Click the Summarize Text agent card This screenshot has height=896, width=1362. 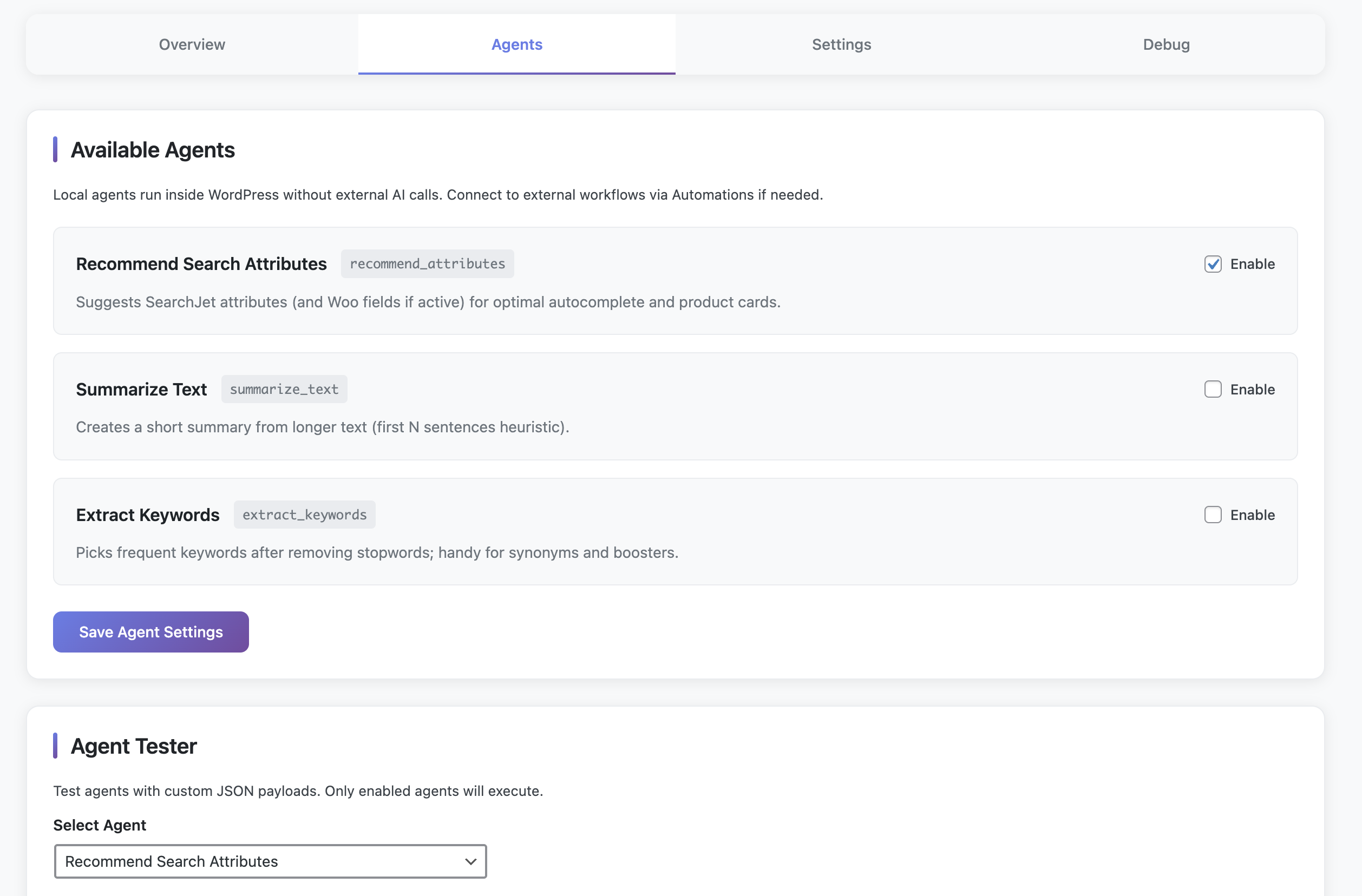675,406
